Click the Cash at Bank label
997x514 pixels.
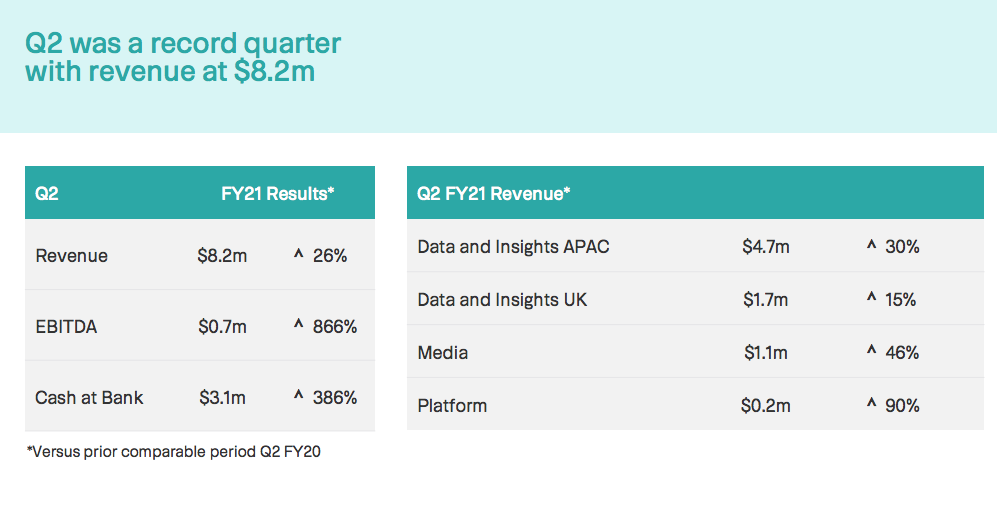click(89, 398)
